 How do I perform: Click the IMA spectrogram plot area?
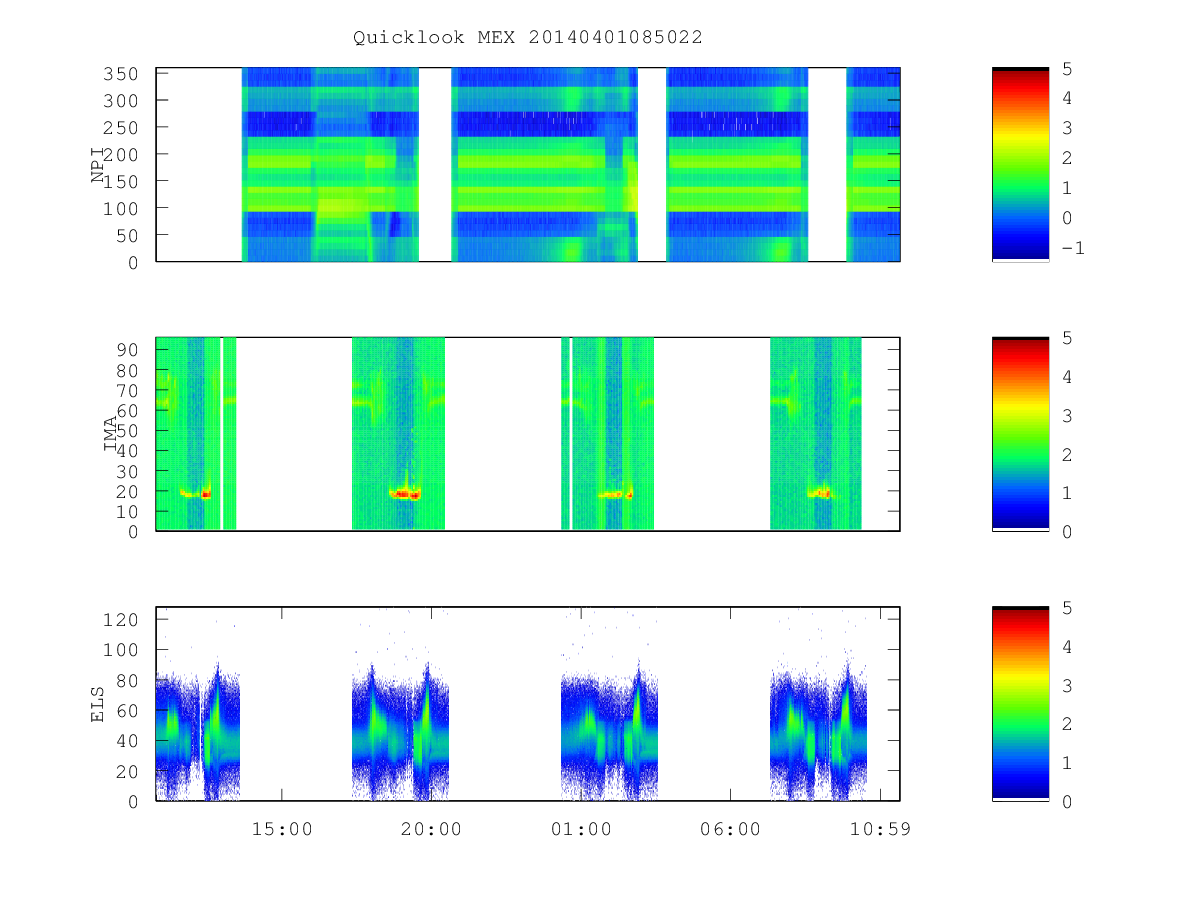tap(528, 434)
